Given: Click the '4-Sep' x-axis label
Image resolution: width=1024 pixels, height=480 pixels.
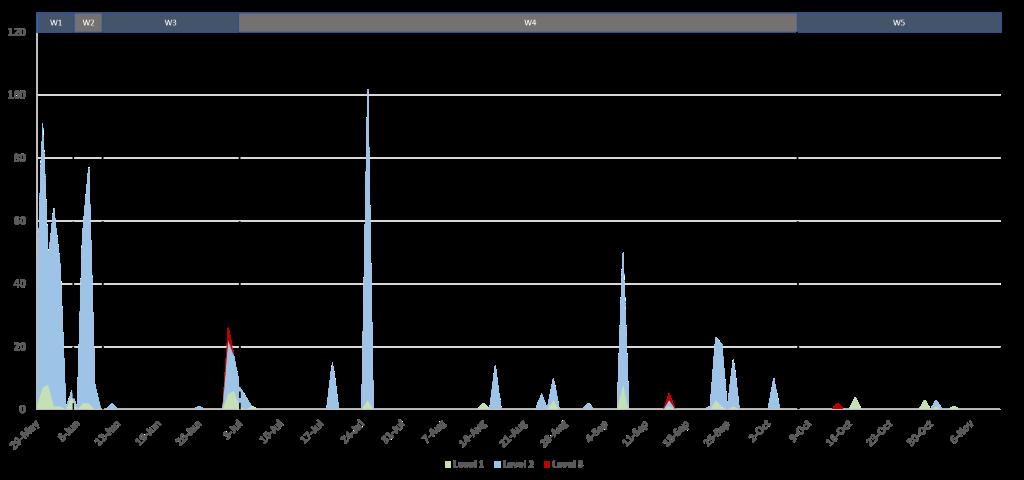Looking at the screenshot, I should [x=596, y=431].
